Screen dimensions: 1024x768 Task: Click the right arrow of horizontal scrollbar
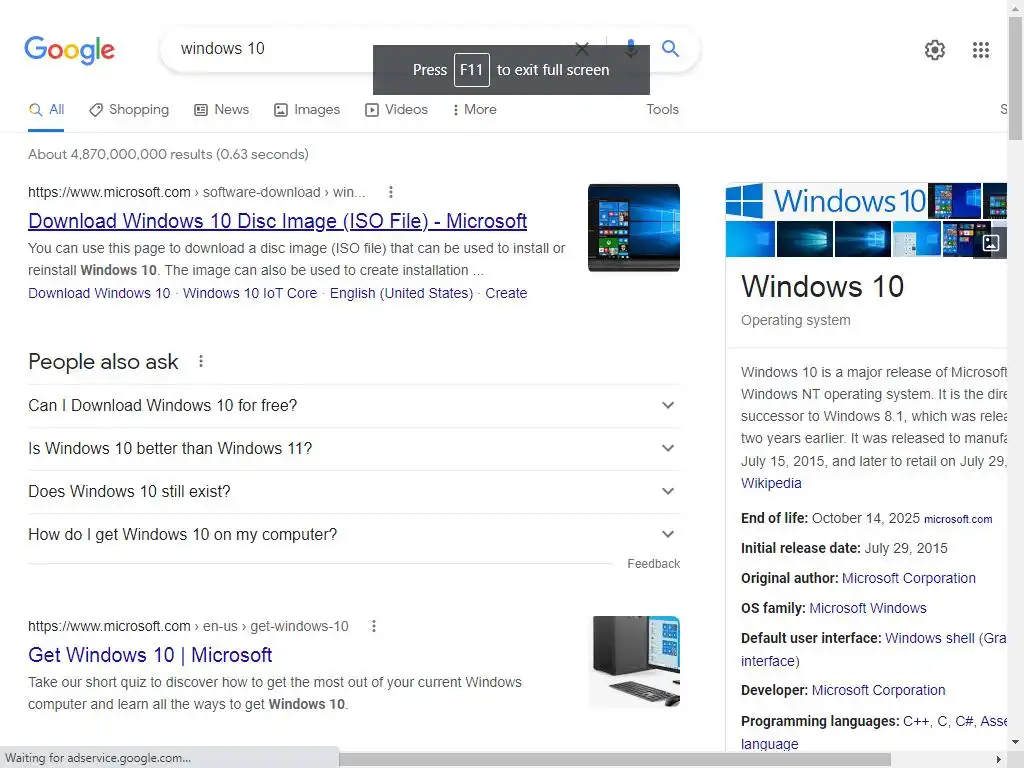coord(999,760)
